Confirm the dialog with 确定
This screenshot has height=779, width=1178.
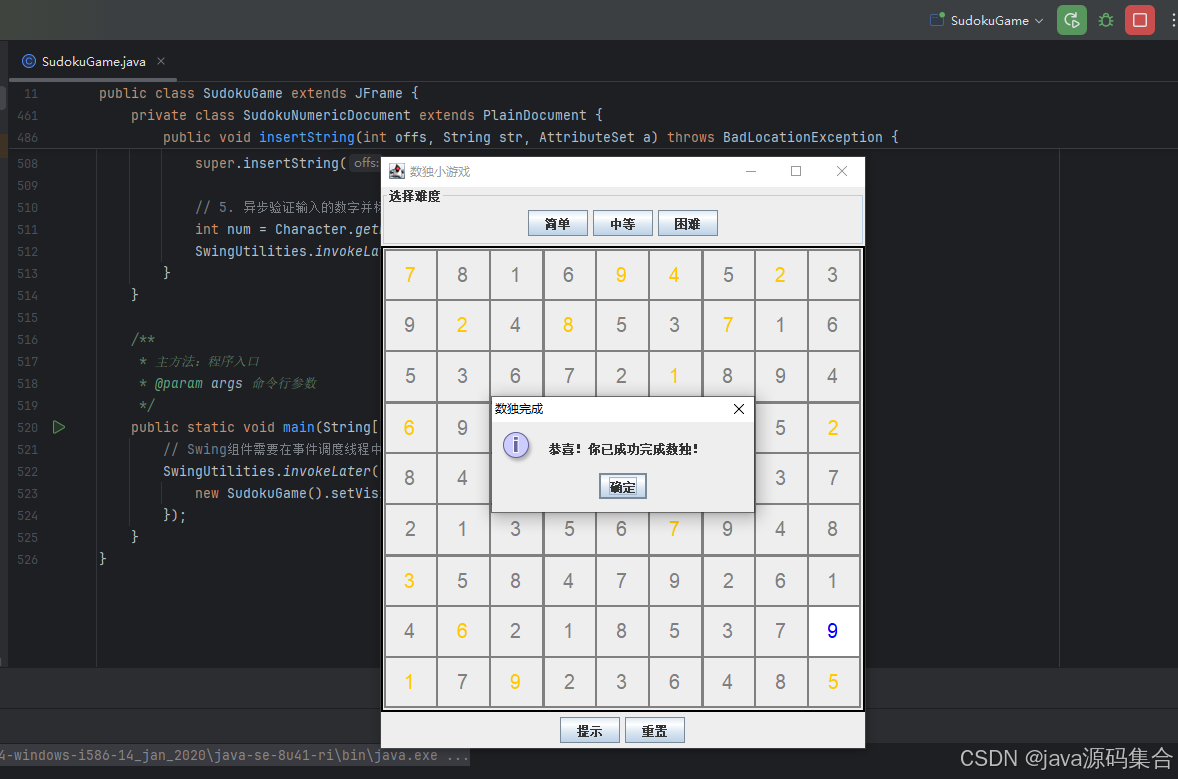tap(622, 487)
